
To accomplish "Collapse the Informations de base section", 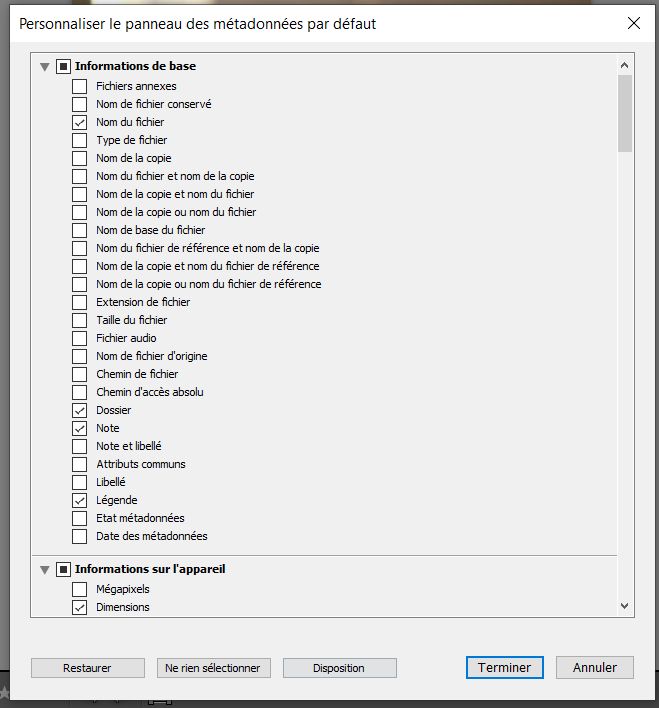I will (x=44, y=66).
